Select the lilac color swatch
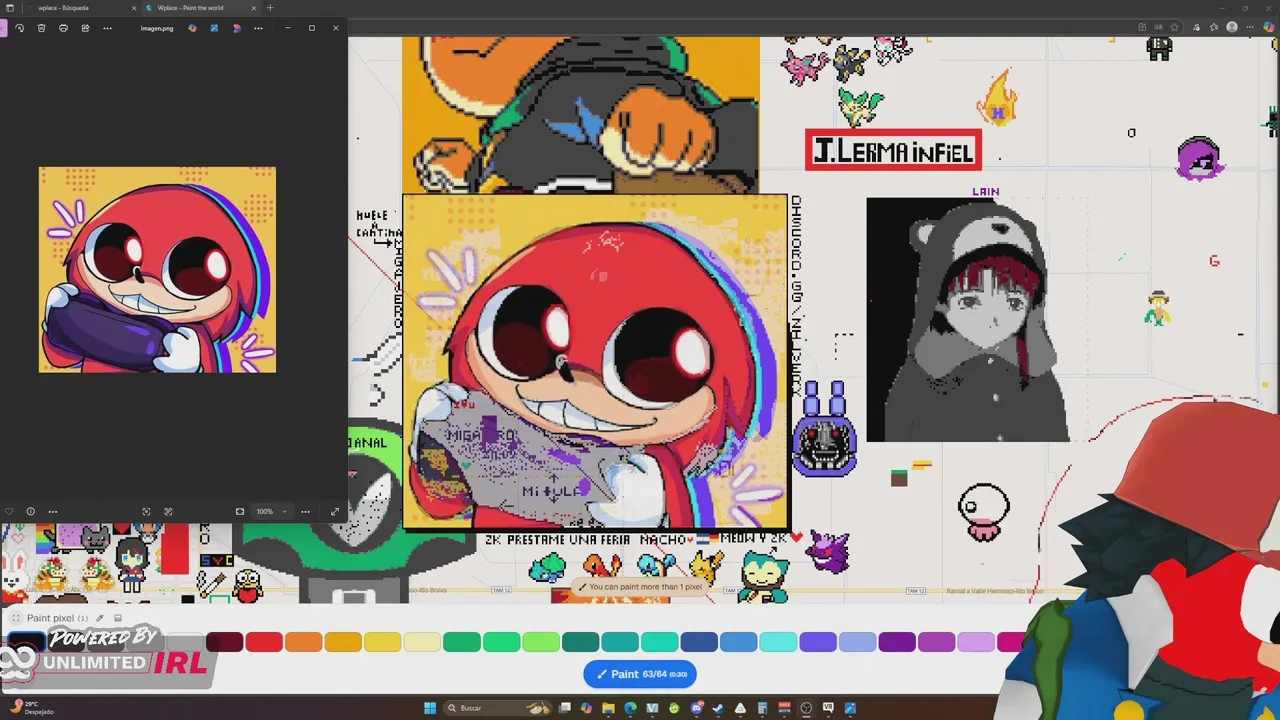The height and width of the screenshot is (720, 1280). pos(976,642)
